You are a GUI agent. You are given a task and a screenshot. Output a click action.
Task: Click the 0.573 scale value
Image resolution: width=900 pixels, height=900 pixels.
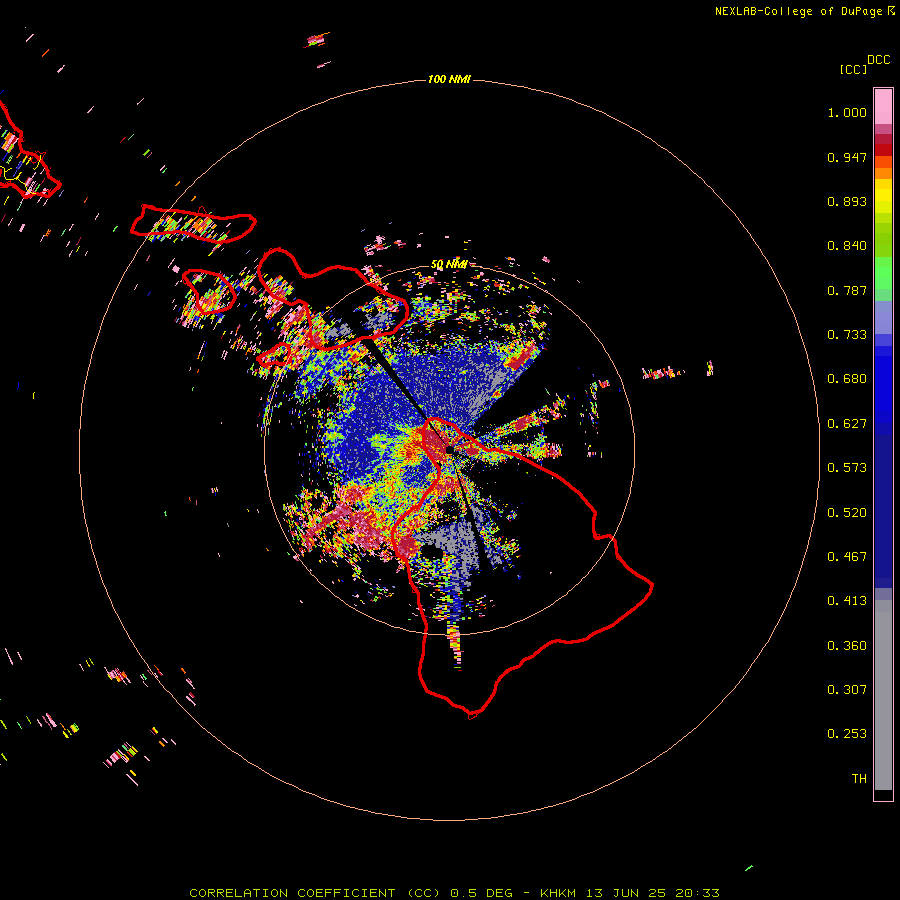(847, 468)
